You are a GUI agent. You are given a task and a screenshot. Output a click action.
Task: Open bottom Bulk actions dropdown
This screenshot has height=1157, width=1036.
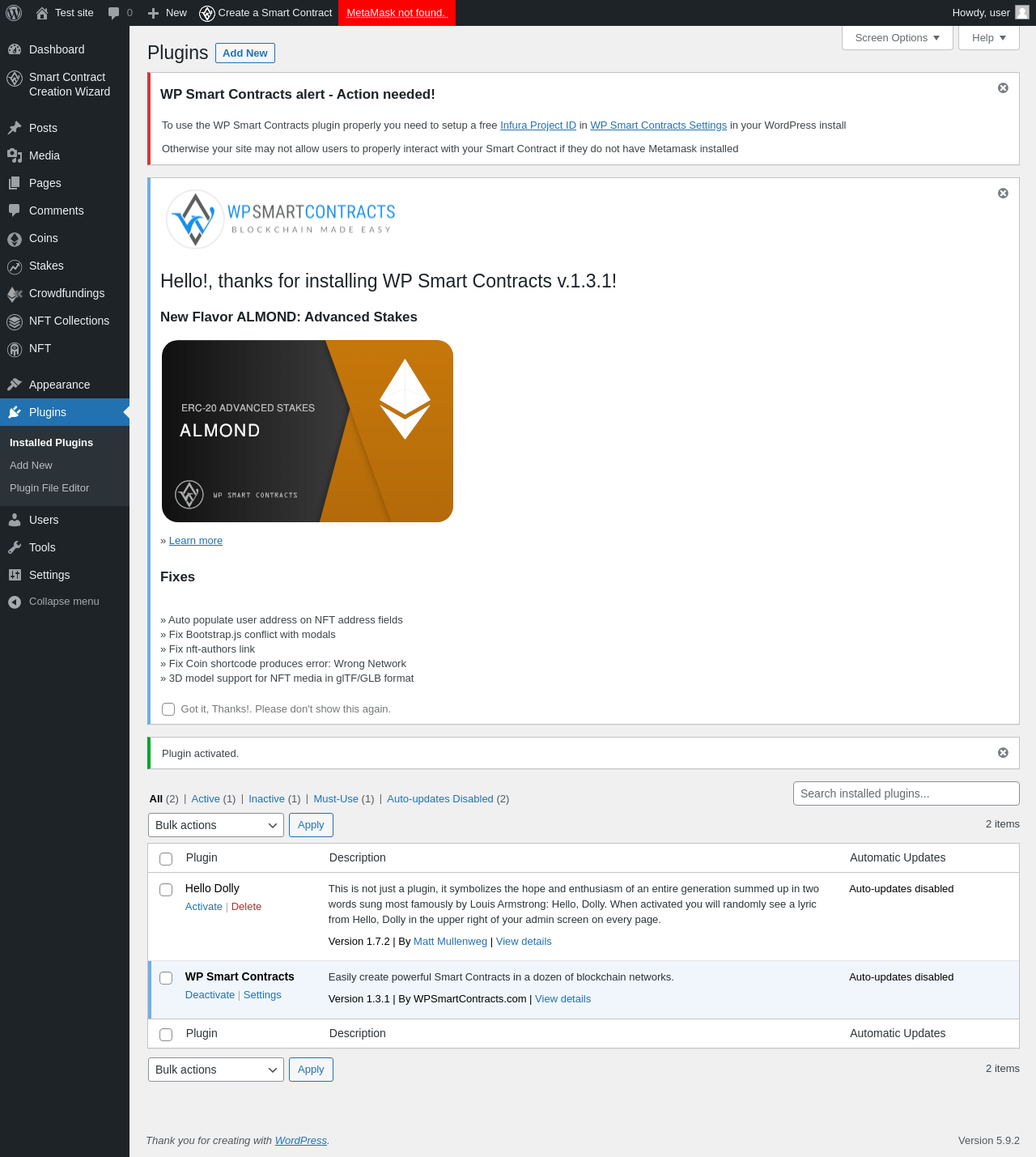(x=216, y=1070)
